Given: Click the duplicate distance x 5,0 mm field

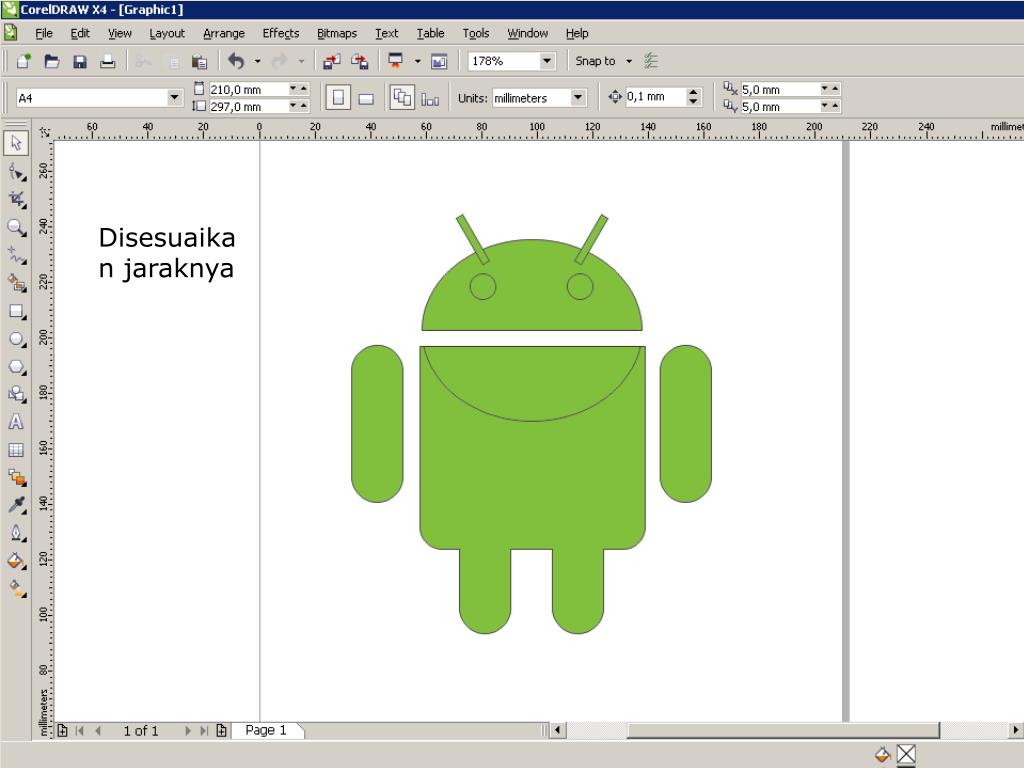Looking at the screenshot, I should click(x=780, y=89).
